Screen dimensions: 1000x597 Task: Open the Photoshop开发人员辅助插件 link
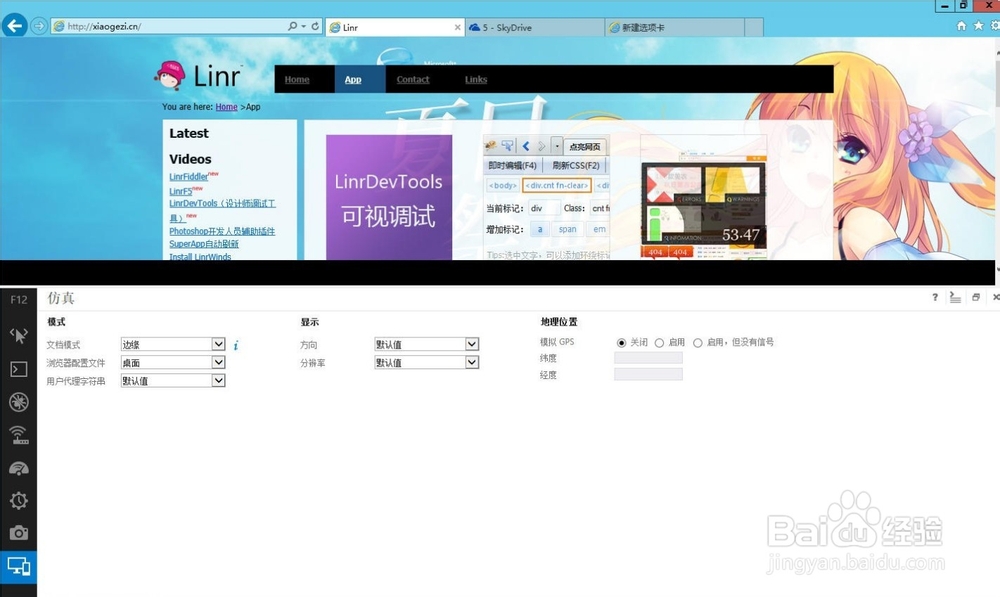click(222, 231)
